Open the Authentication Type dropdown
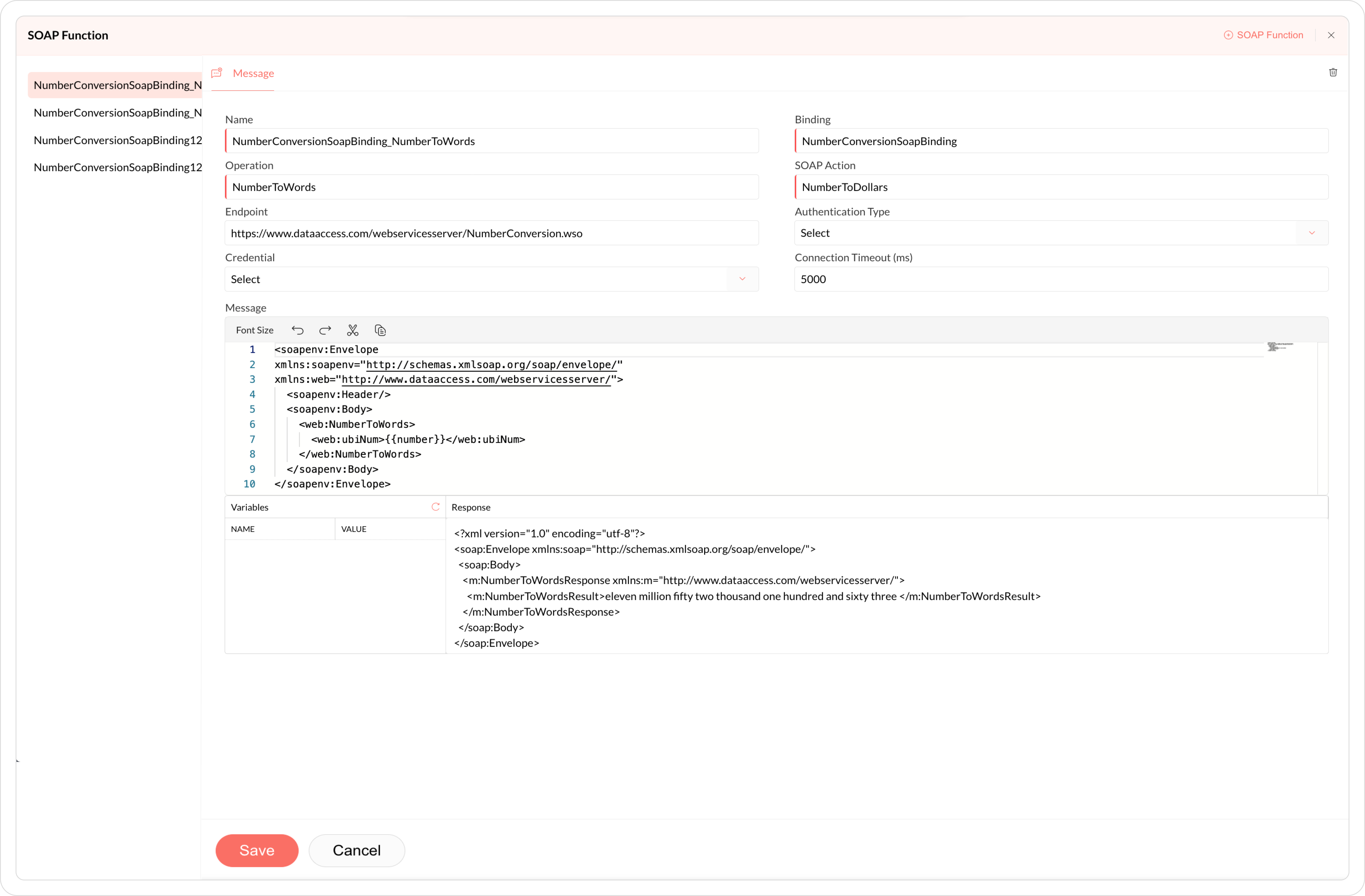This screenshot has width=1365, height=896. coord(1312,233)
